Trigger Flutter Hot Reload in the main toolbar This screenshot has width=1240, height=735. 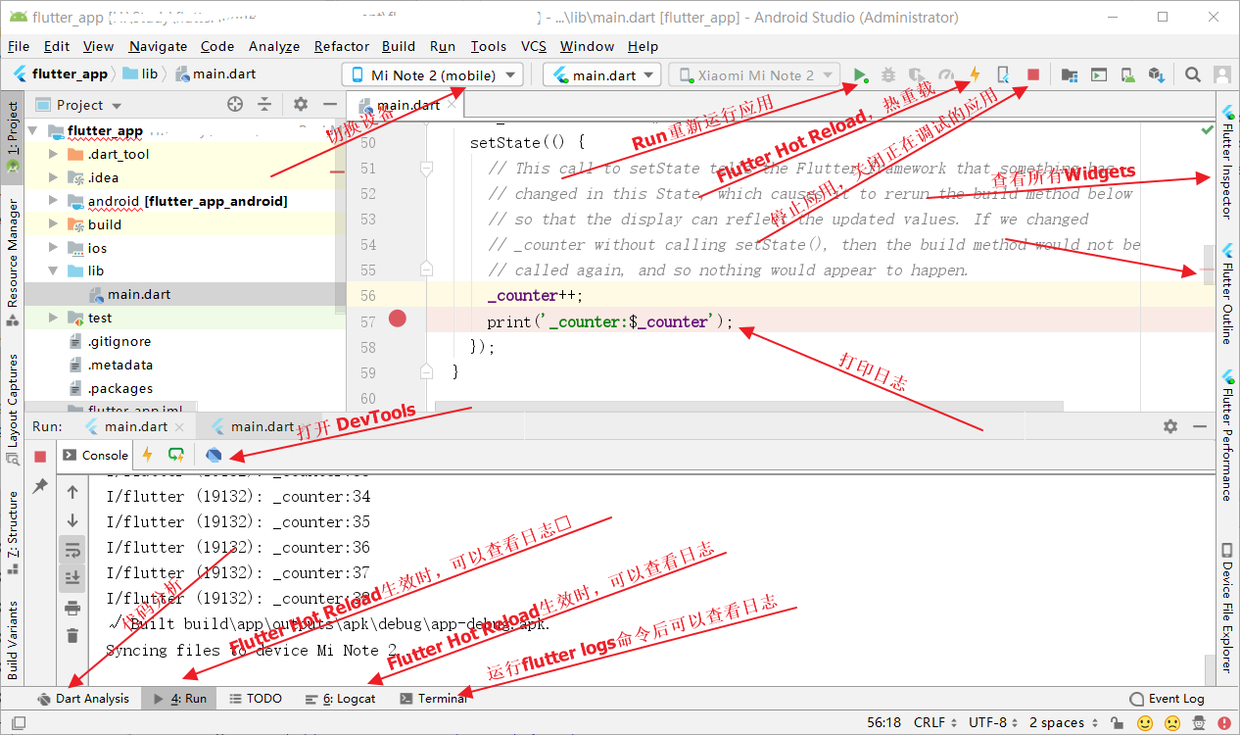click(974, 75)
